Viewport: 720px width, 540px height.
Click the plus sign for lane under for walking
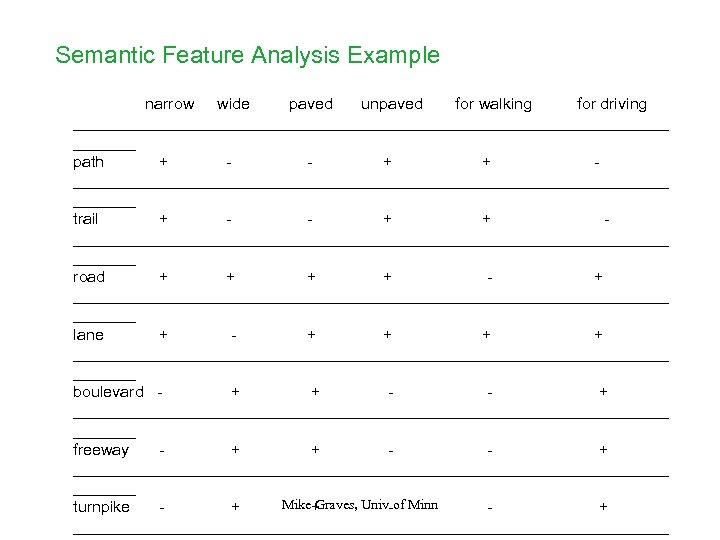pos(486,334)
